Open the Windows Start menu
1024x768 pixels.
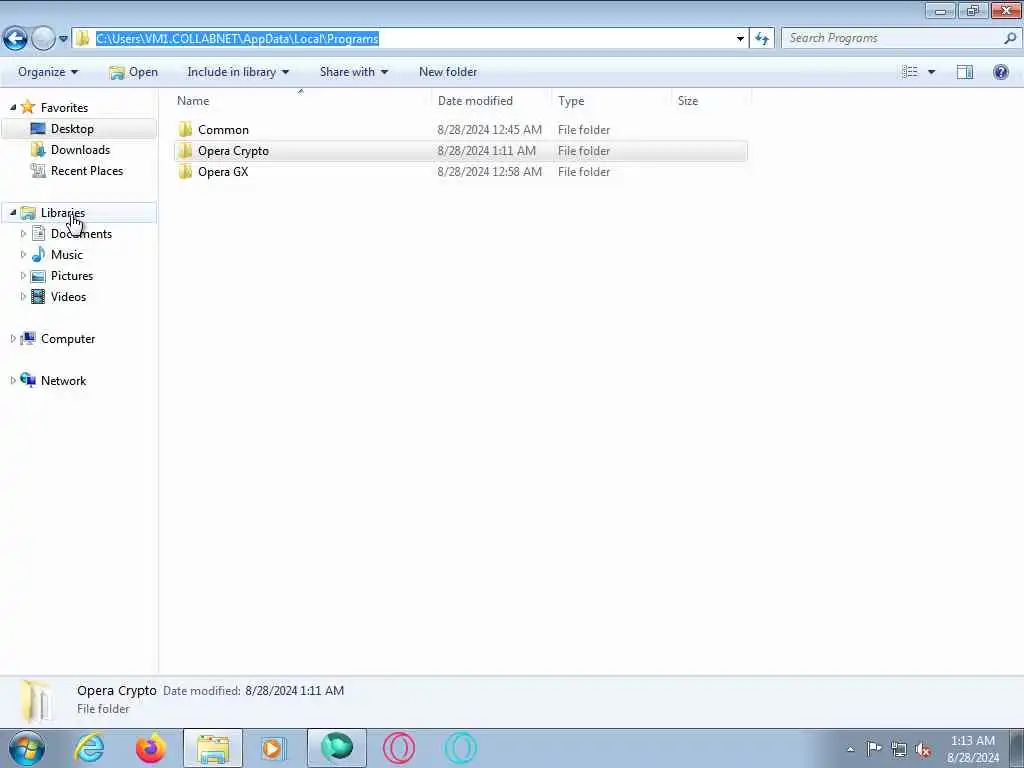pyautogui.click(x=27, y=748)
